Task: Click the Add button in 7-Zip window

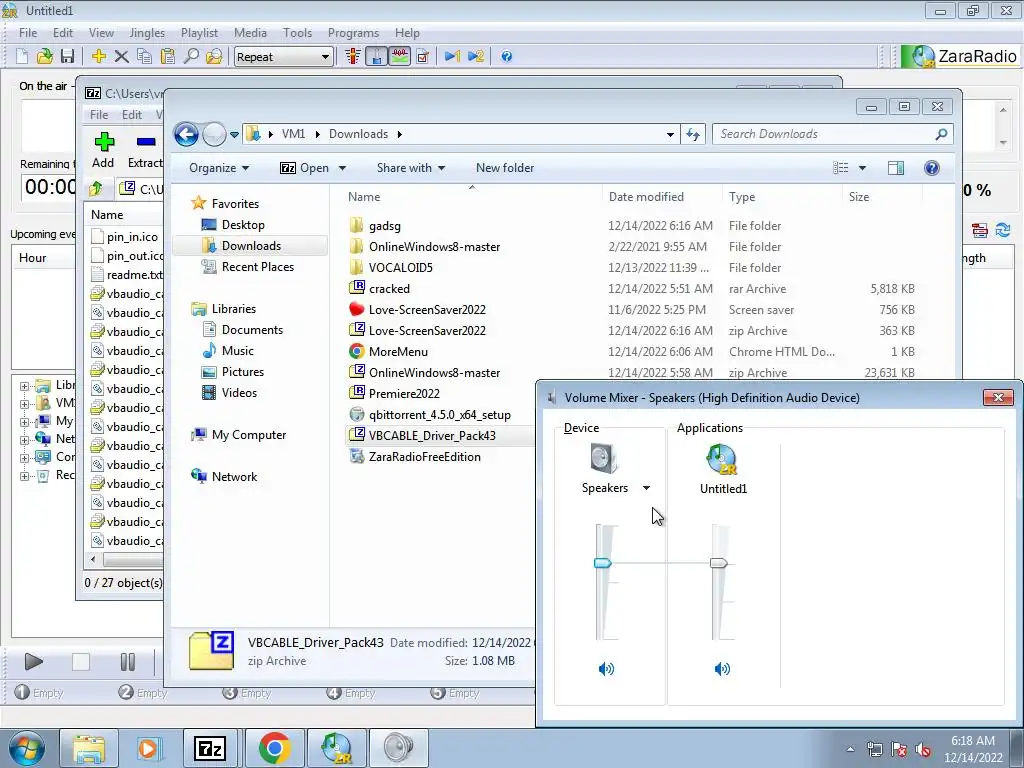Action: pyautogui.click(x=103, y=150)
